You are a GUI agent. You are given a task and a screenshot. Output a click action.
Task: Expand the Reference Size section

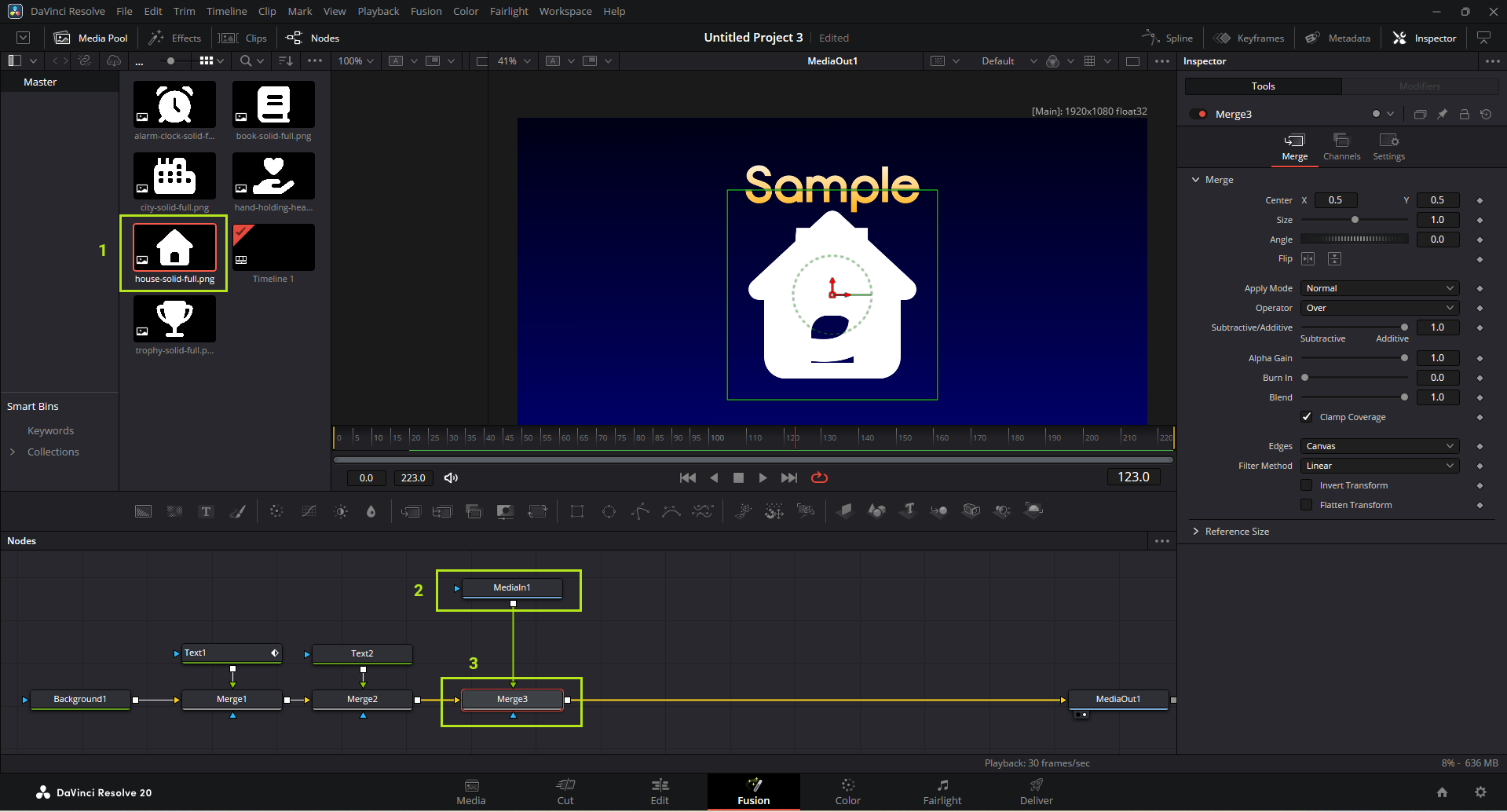click(x=1236, y=532)
